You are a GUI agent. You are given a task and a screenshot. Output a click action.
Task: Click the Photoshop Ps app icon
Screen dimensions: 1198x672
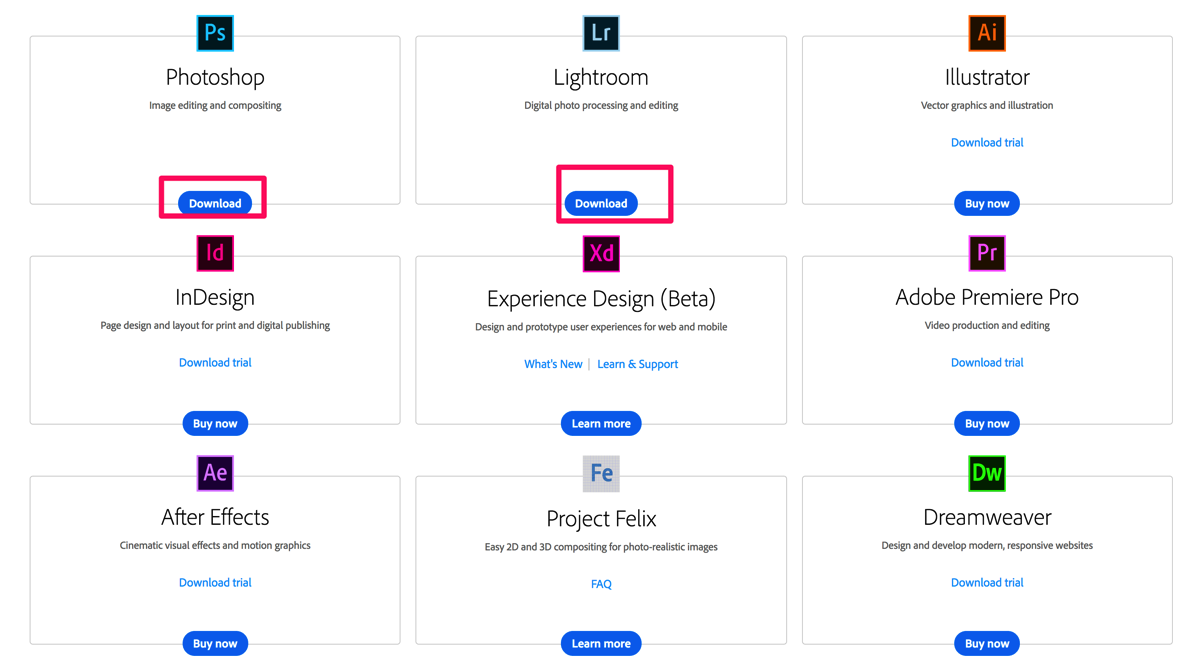[215, 33]
